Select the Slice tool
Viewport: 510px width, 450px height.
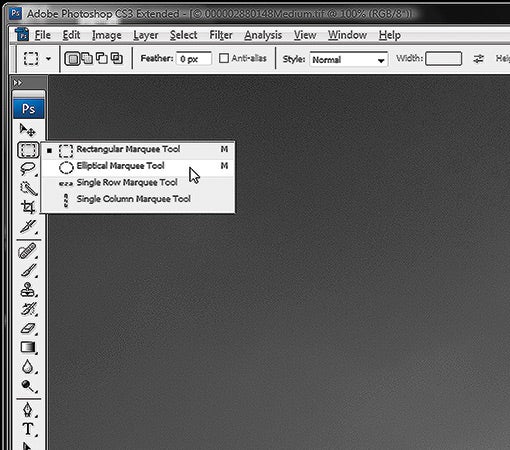[28, 227]
